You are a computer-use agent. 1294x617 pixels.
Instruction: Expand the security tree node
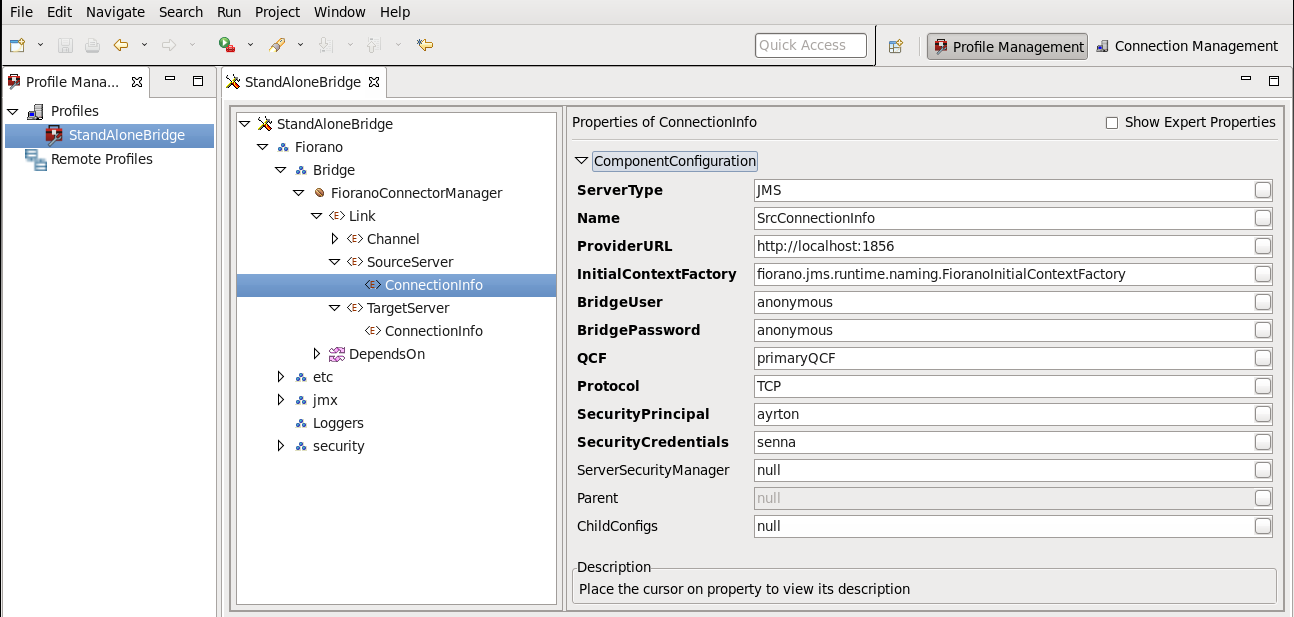click(x=281, y=446)
